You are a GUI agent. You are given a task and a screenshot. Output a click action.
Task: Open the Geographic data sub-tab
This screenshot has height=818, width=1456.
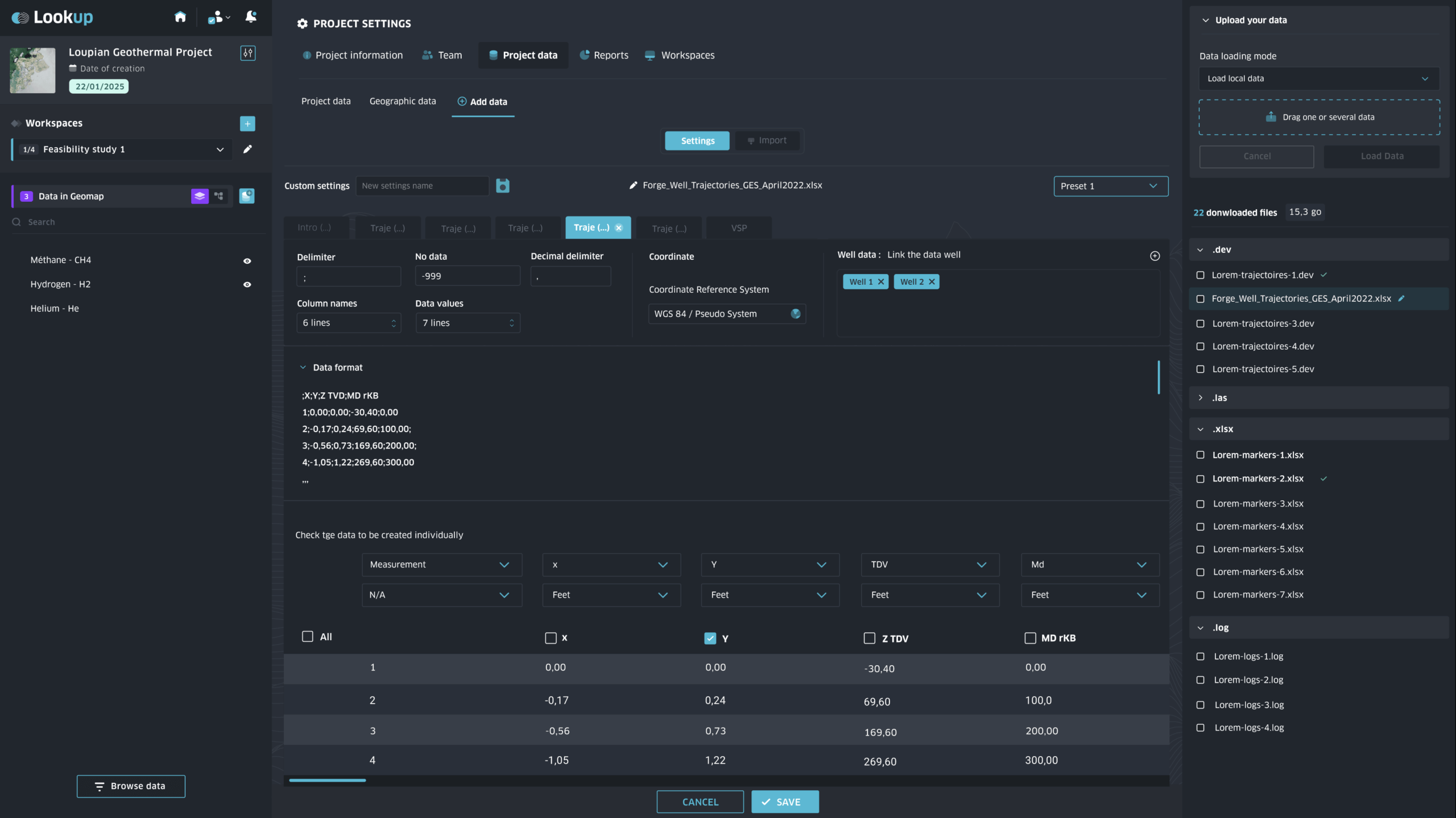(x=403, y=101)
